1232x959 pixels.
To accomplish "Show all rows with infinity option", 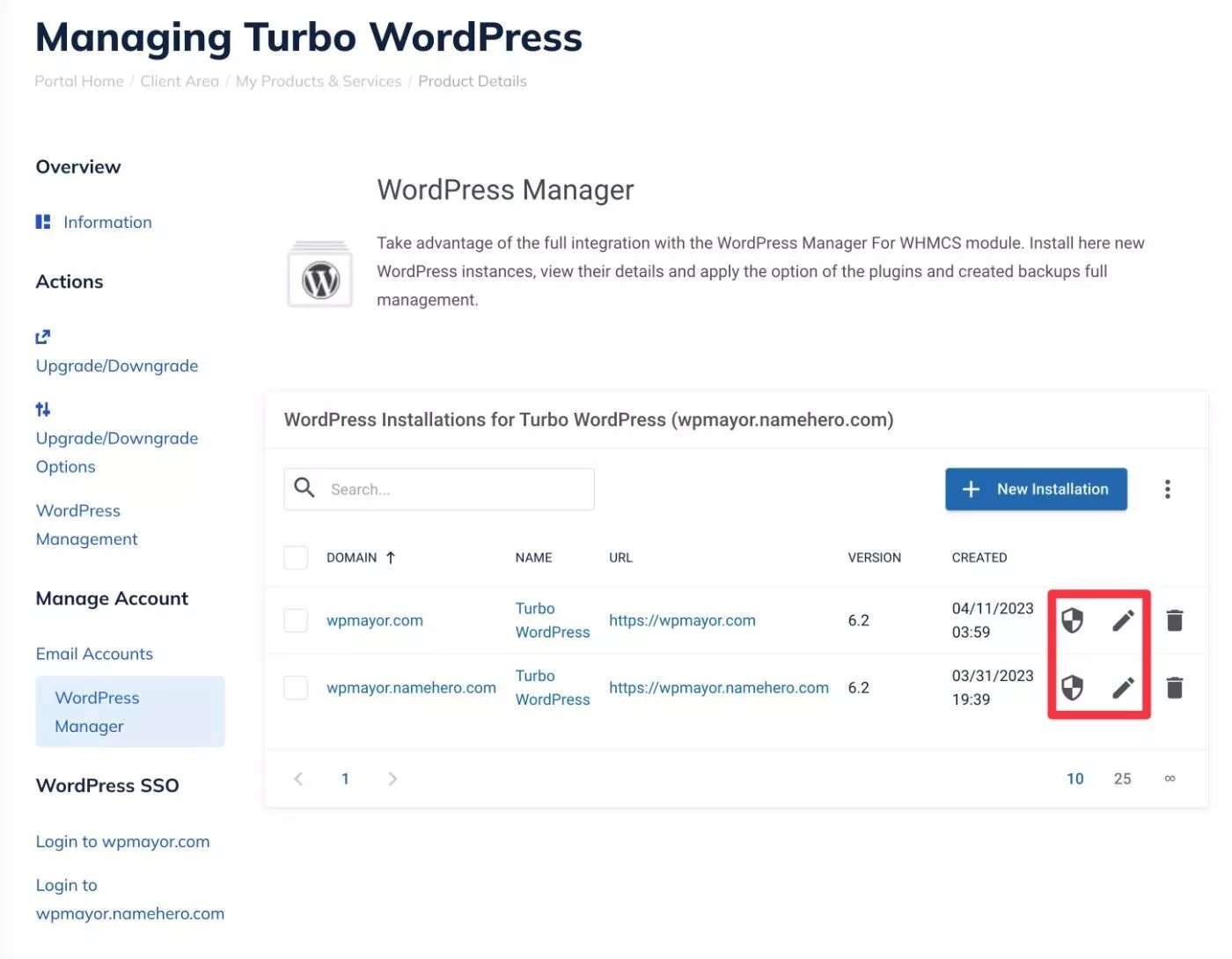I will point(1170,779).
